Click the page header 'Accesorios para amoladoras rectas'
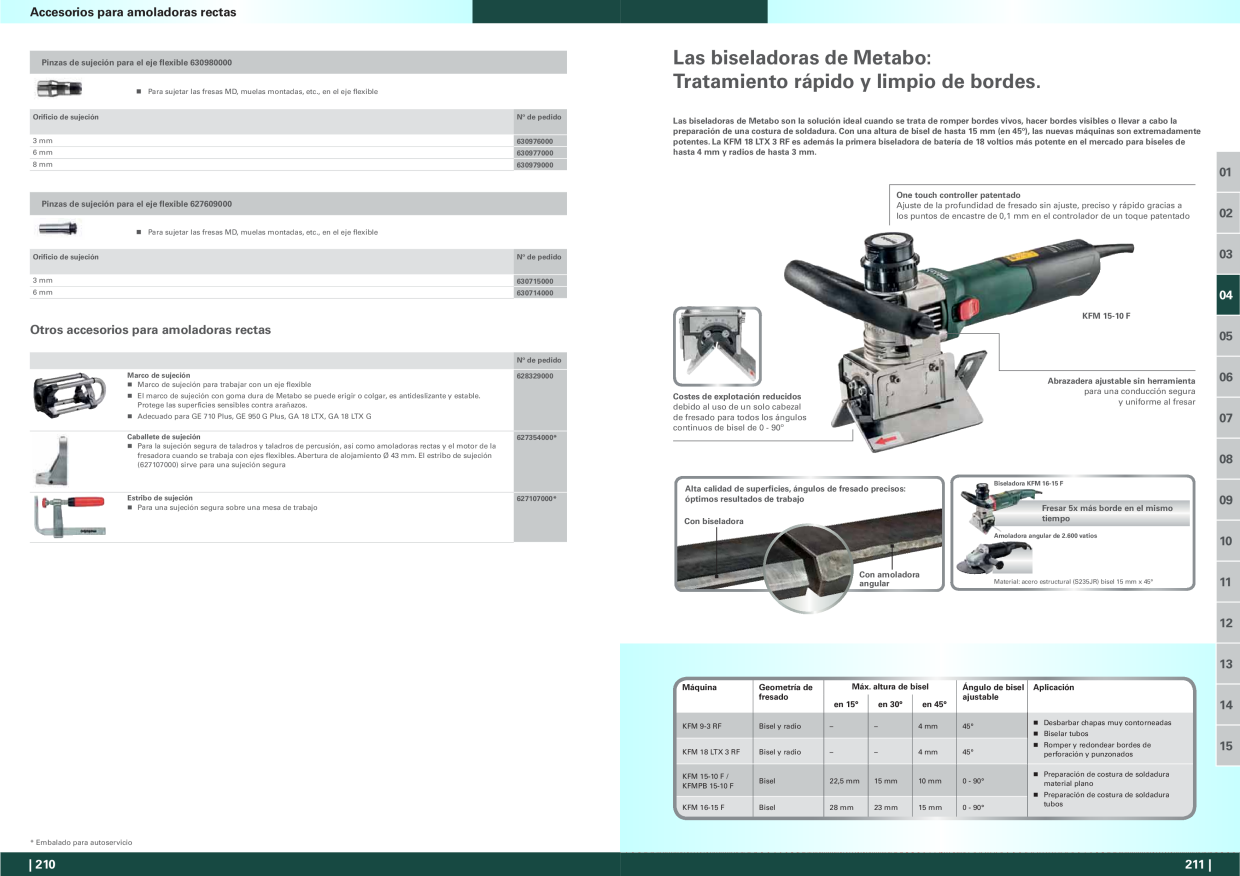The height and width of the screenshot is (876, 1240). point(133,12)
